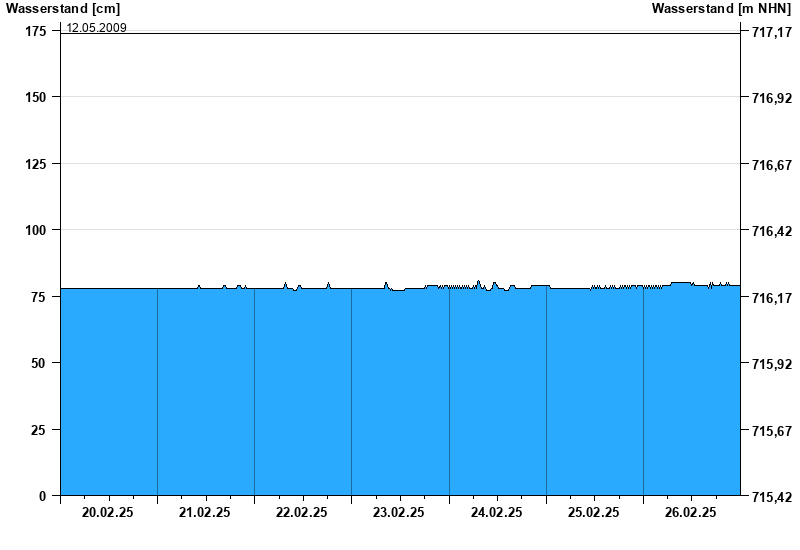This screenshot has width=800, height=550.
Task: Pick the 23.02.25 date label
Action: point(399,512)
